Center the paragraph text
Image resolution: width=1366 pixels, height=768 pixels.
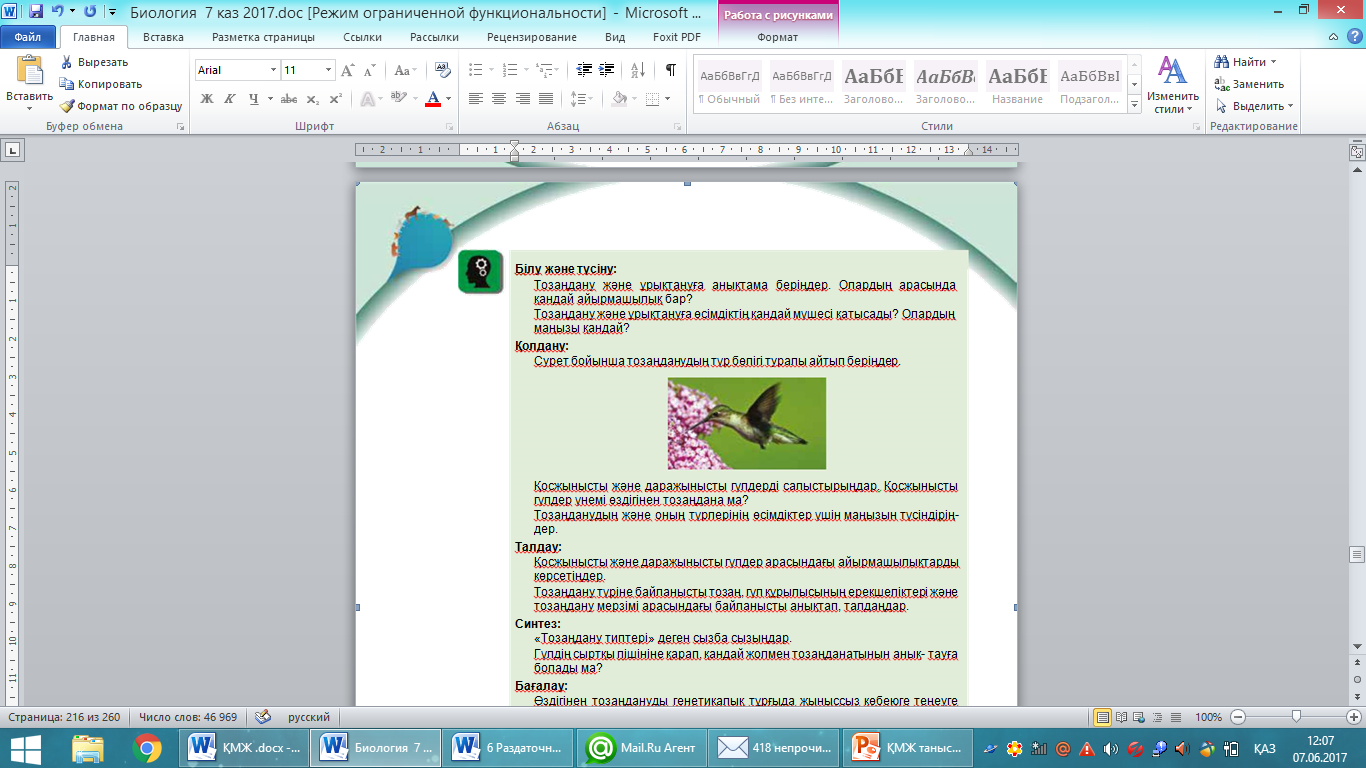[x=498, y=99]
